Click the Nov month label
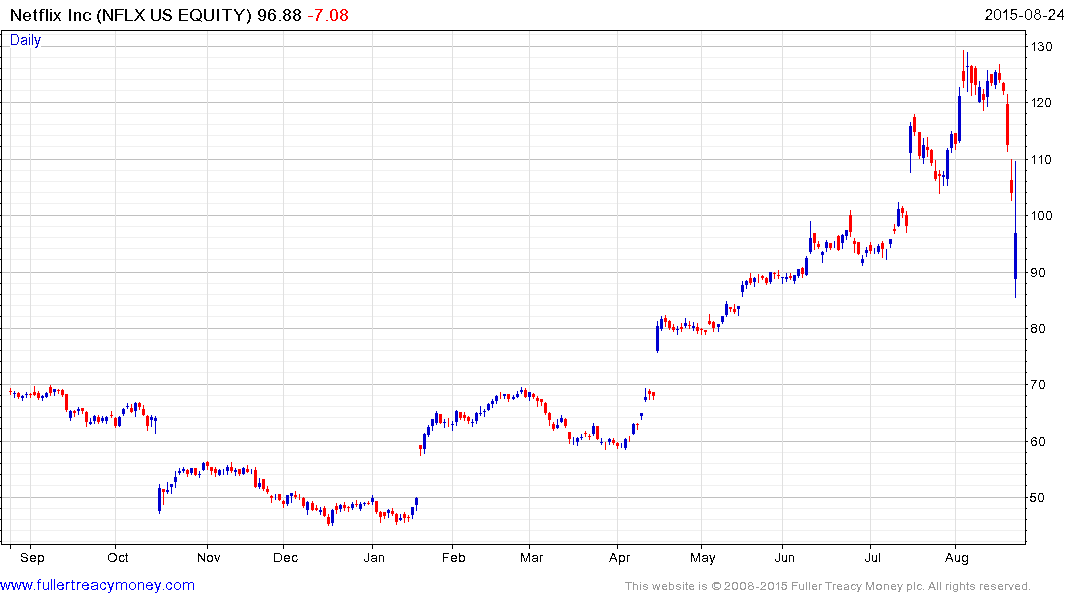 [x=208, y=557]
